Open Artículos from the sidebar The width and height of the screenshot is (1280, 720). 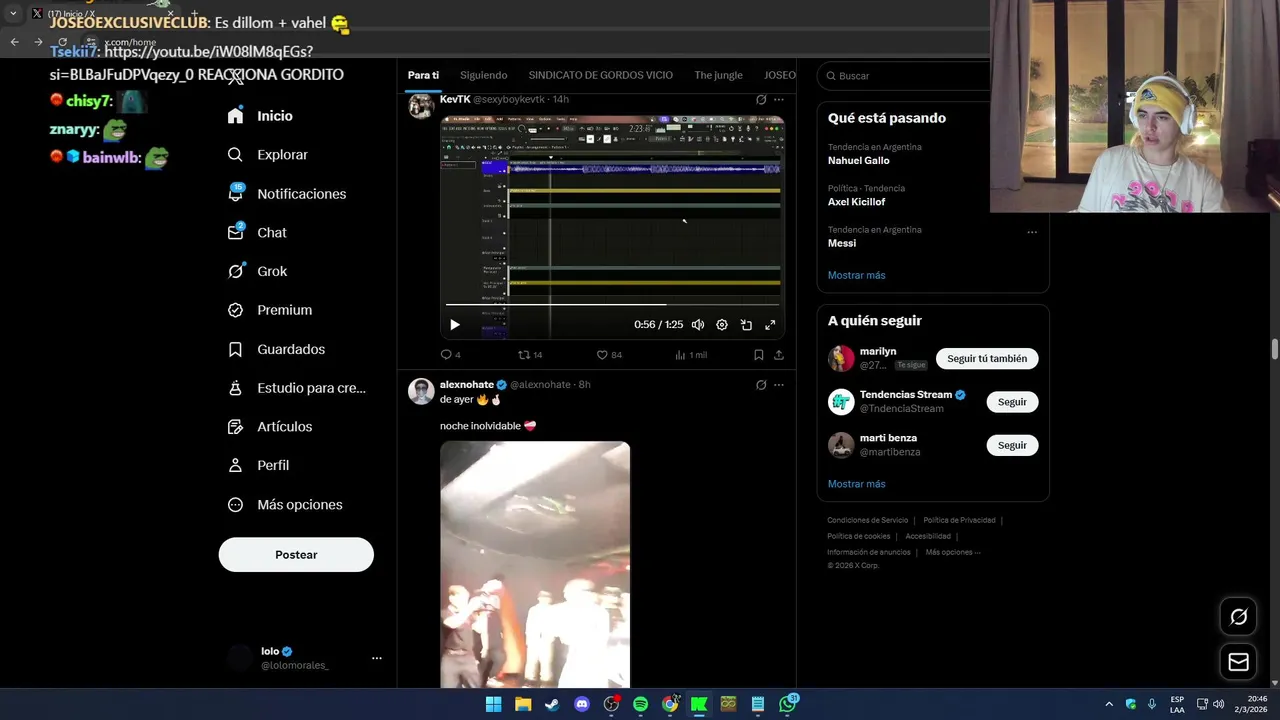coord(270,427)
